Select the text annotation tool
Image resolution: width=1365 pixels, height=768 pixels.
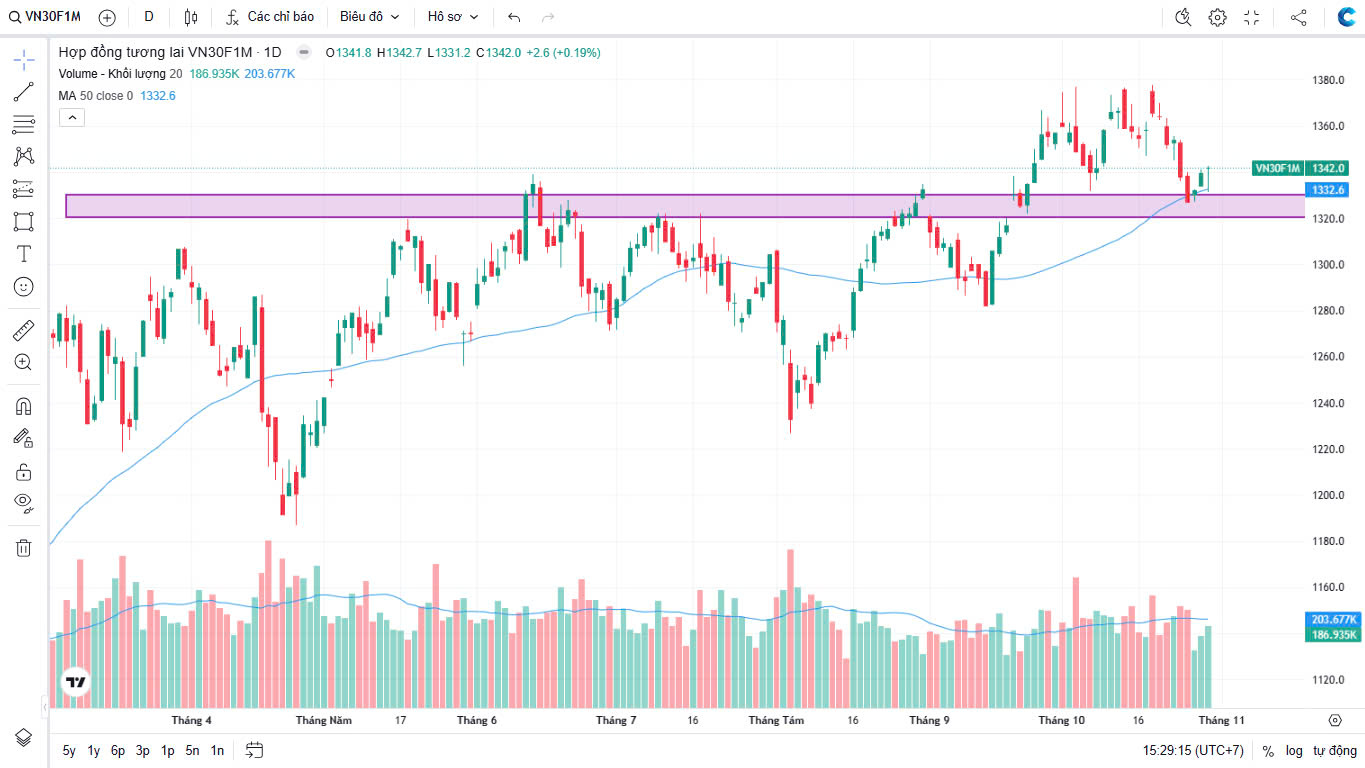coord(24,254)
